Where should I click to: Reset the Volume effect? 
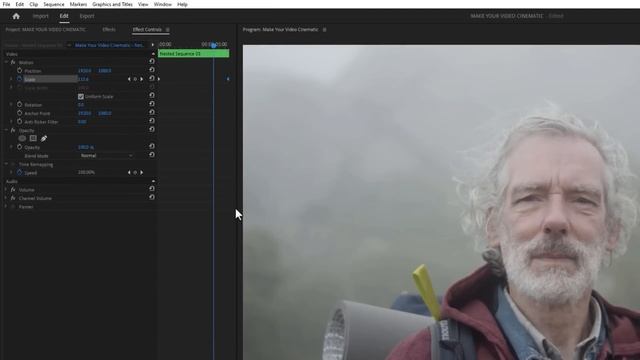[152, 189]
